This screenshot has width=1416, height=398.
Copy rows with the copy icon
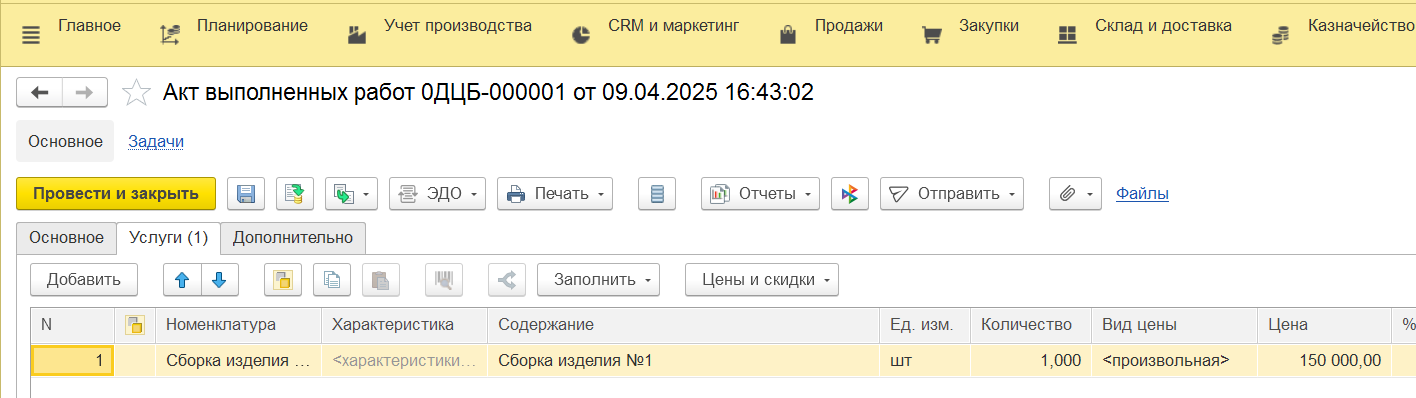332,280
